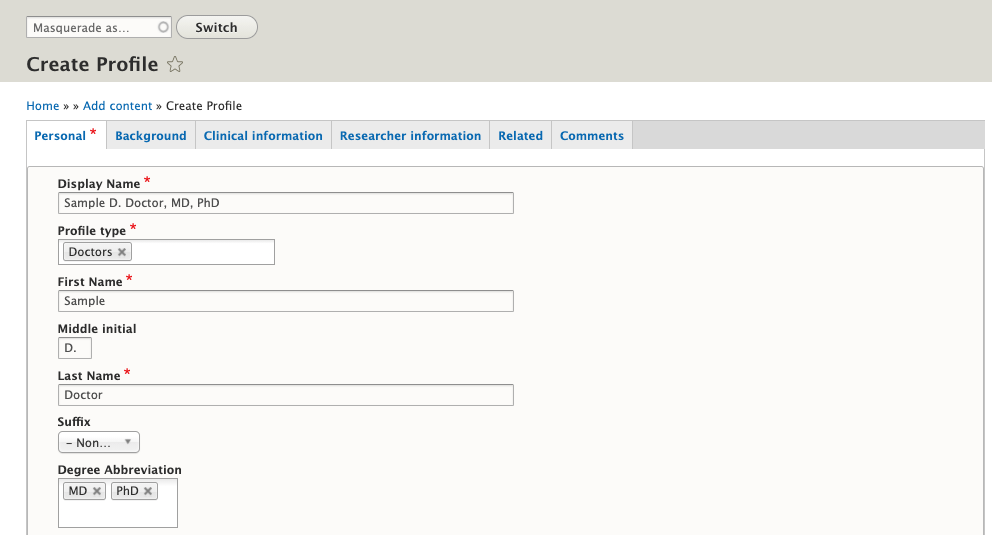Select the Related tab
992x535 pixels.
(x=520, y=136)
